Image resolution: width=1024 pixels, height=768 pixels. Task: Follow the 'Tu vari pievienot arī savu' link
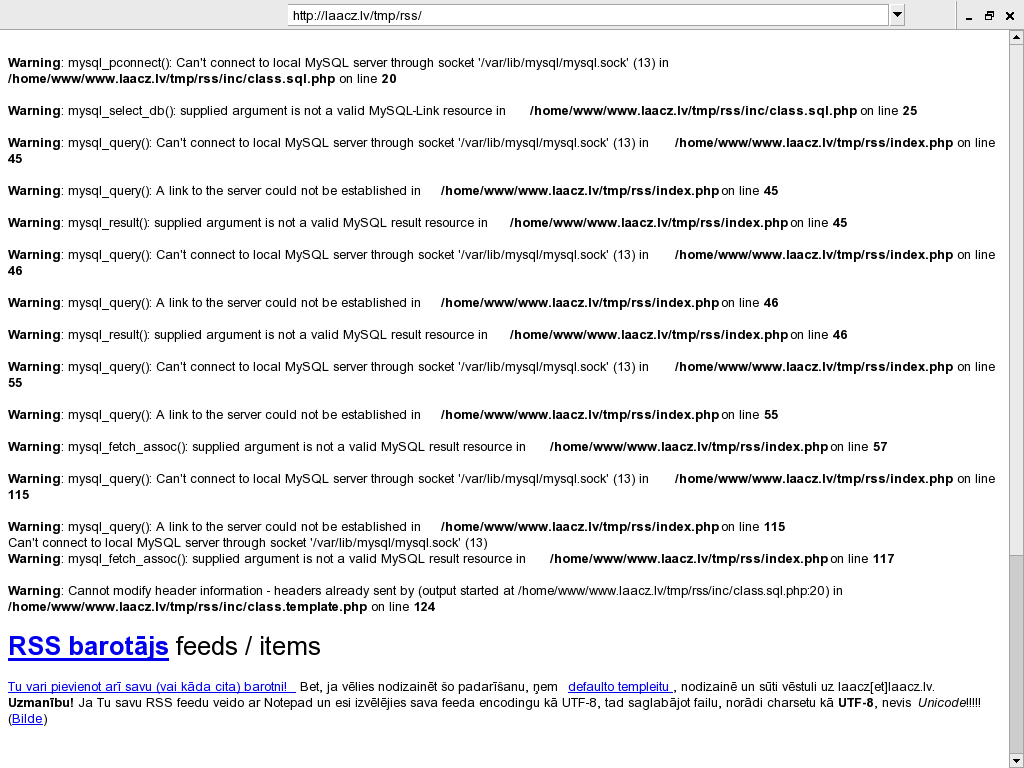point(151,687)
